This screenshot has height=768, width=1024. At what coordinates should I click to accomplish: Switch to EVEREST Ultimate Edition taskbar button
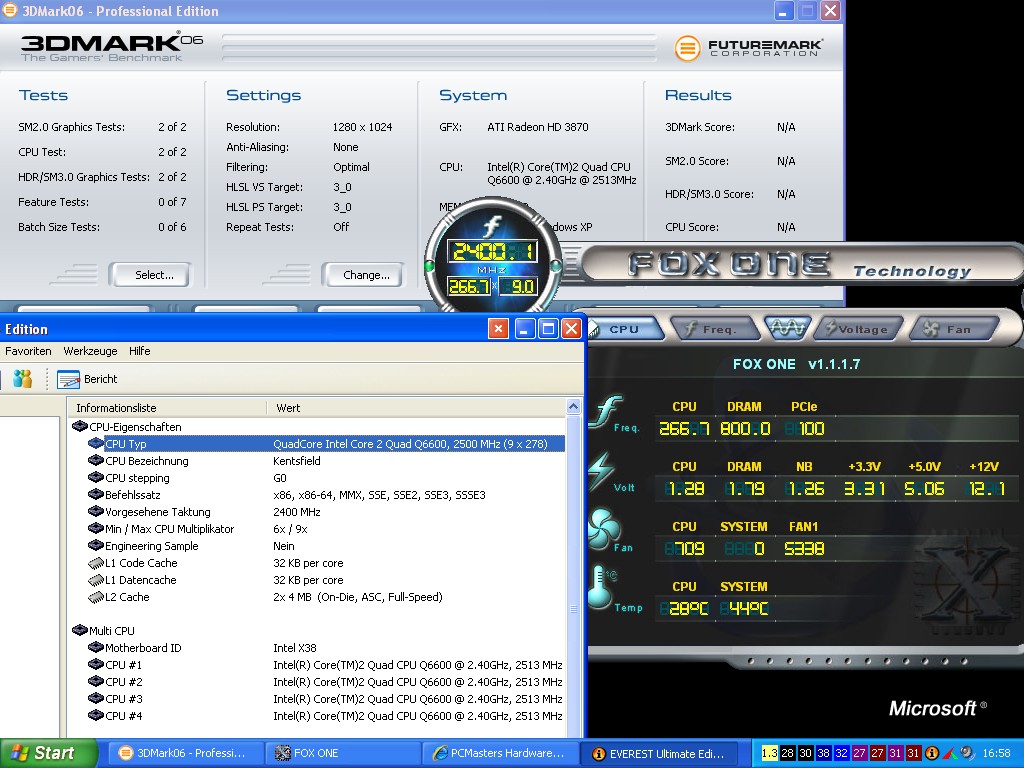[660, 753]
